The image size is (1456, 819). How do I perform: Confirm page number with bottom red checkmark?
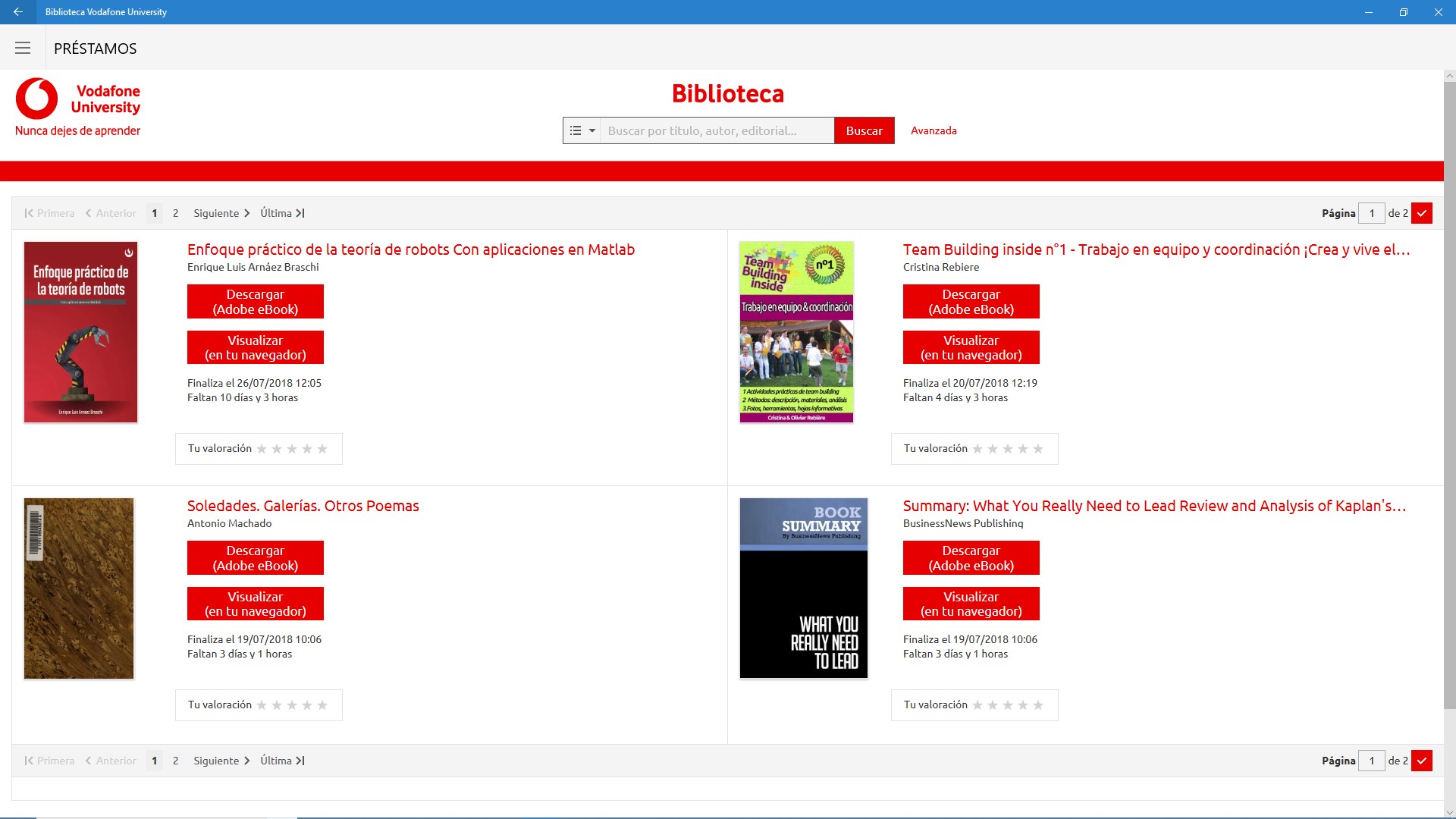(1422, 761)
